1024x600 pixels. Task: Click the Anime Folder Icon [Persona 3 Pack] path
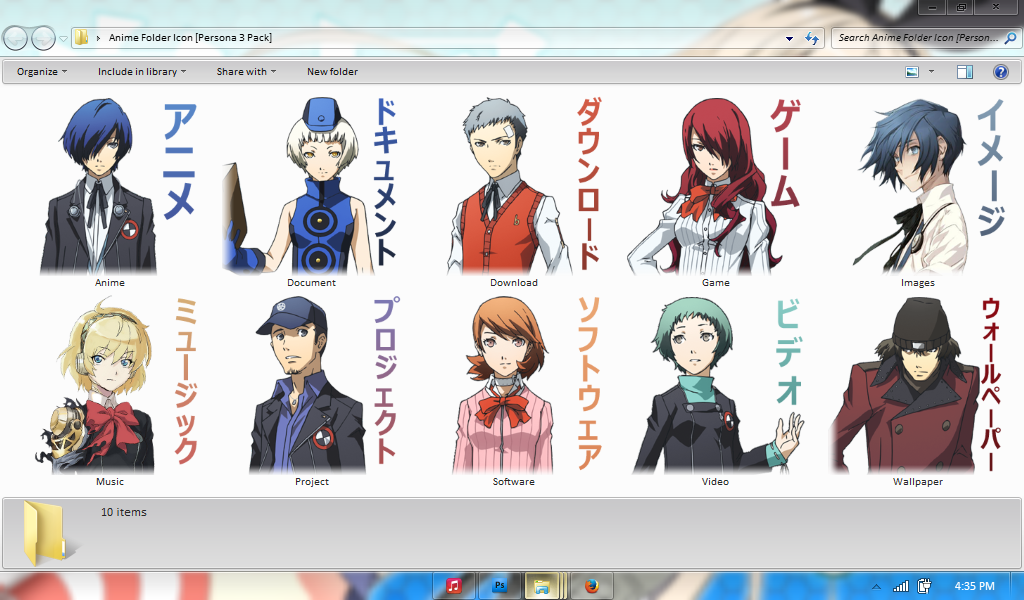[190, 38]
